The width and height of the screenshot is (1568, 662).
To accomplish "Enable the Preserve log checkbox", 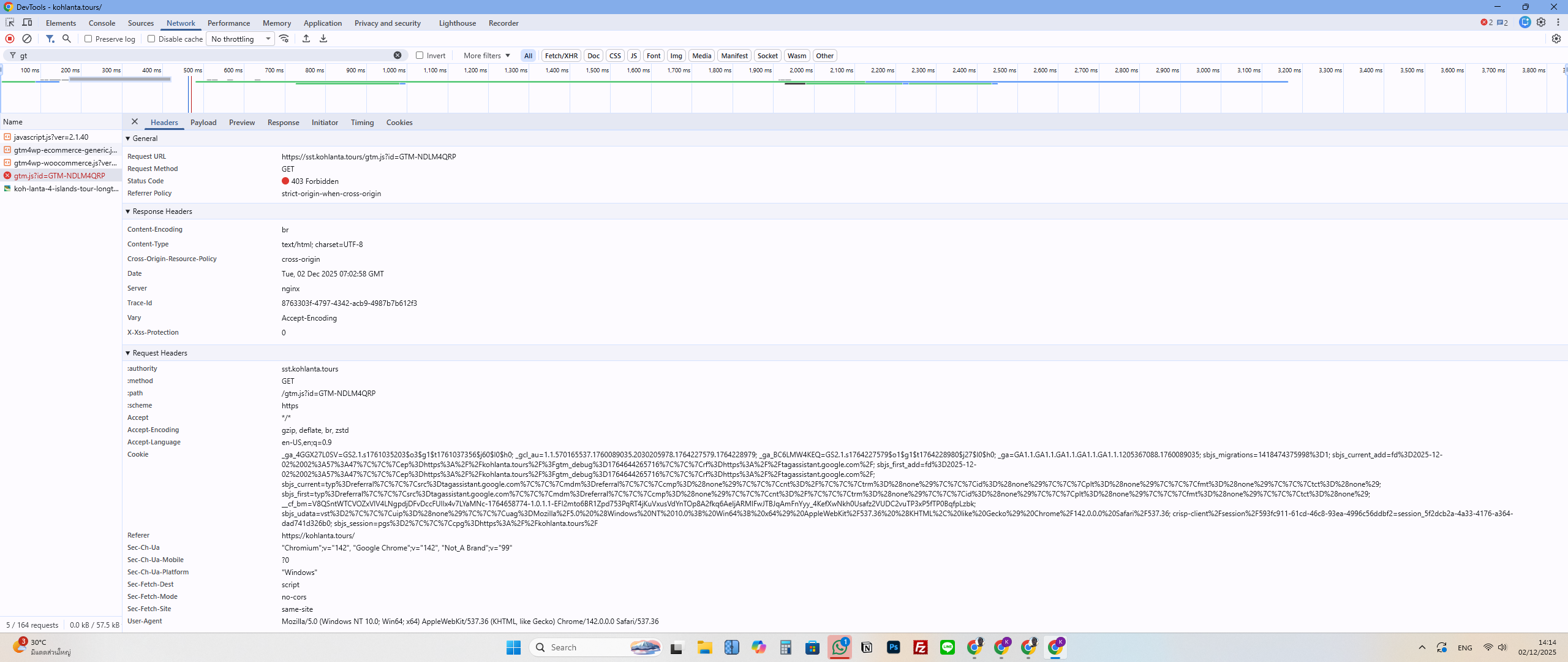I will (88, 39).
